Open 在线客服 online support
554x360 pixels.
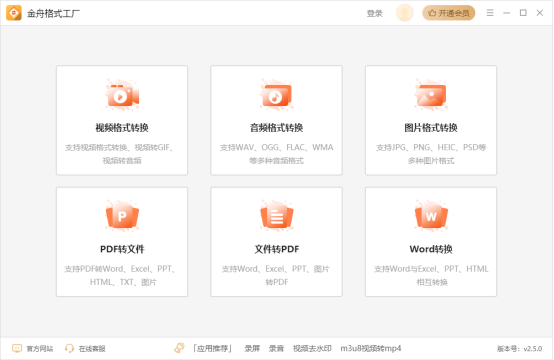pyautogui.click(x=92, y=349)
